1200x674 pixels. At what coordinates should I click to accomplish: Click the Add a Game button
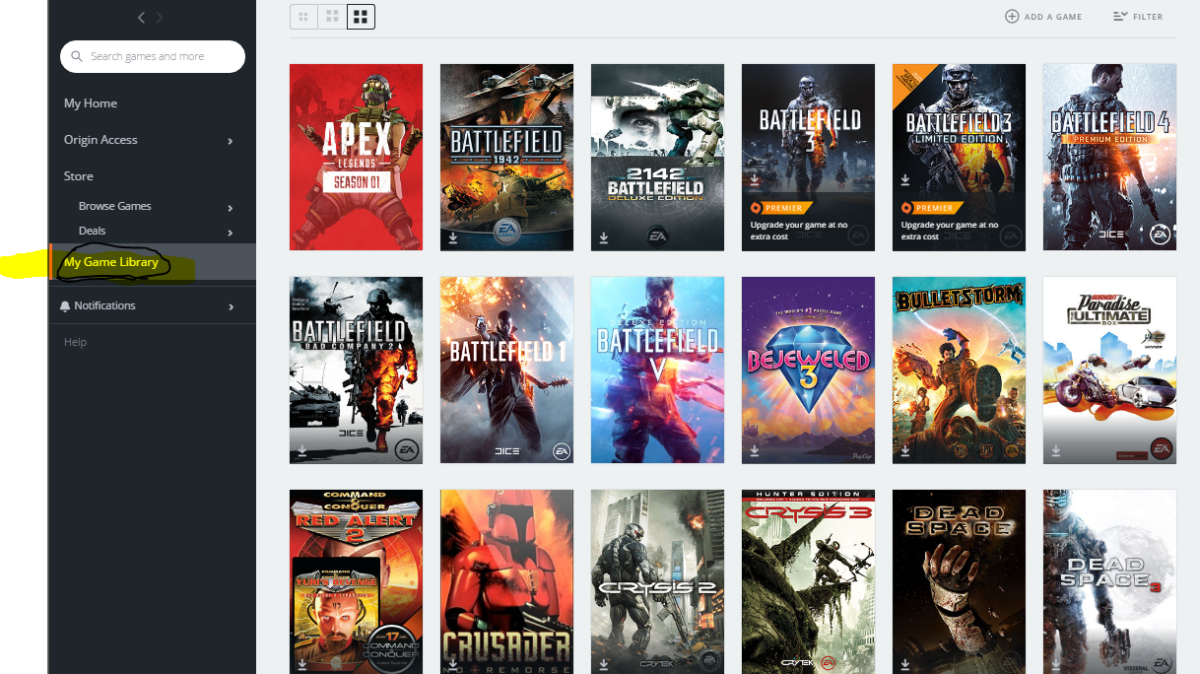point(1044,17)
